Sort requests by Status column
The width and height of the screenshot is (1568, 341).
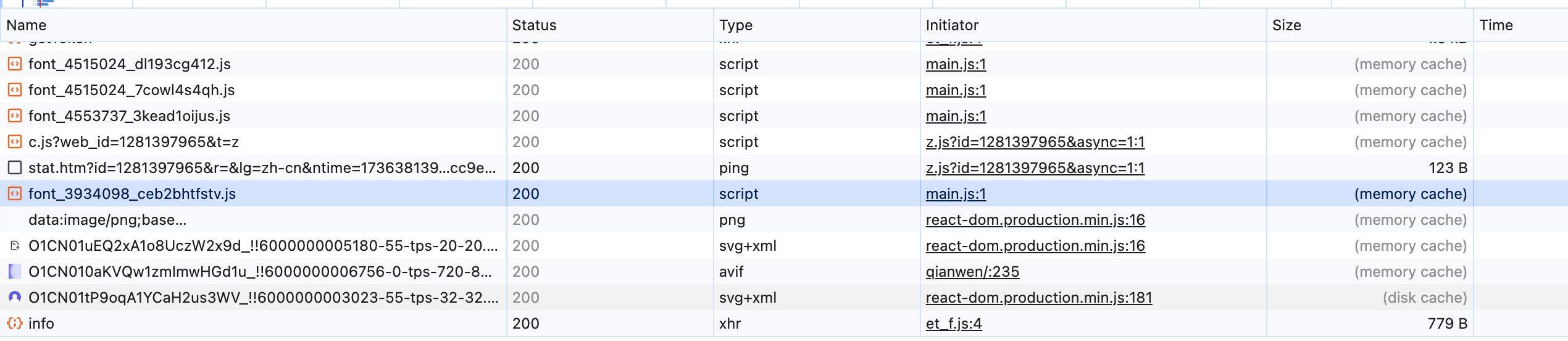pos(534,25)
